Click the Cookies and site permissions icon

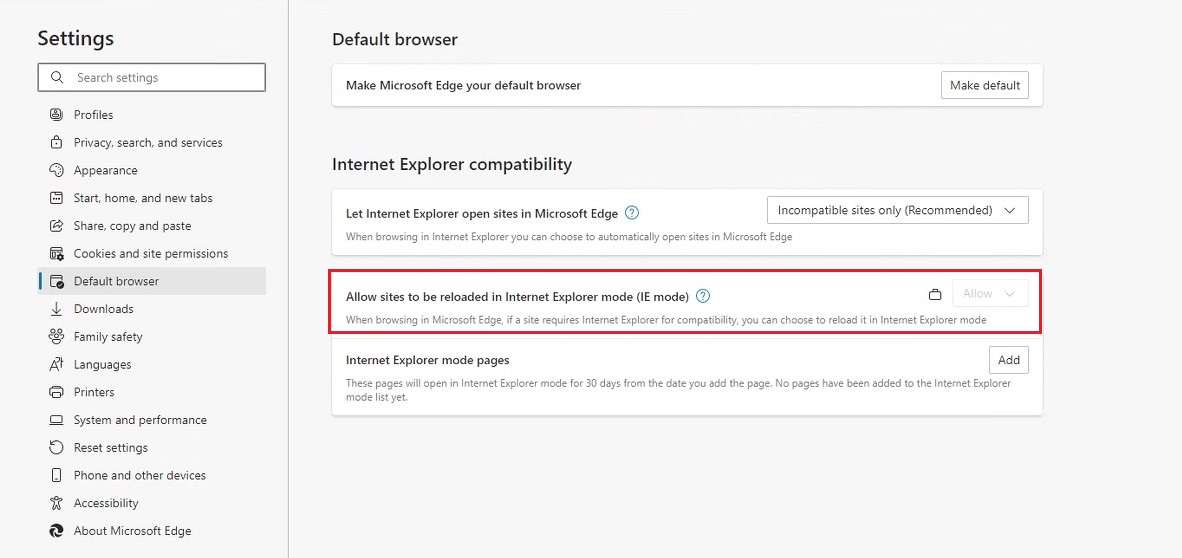[x=57, y=253]
